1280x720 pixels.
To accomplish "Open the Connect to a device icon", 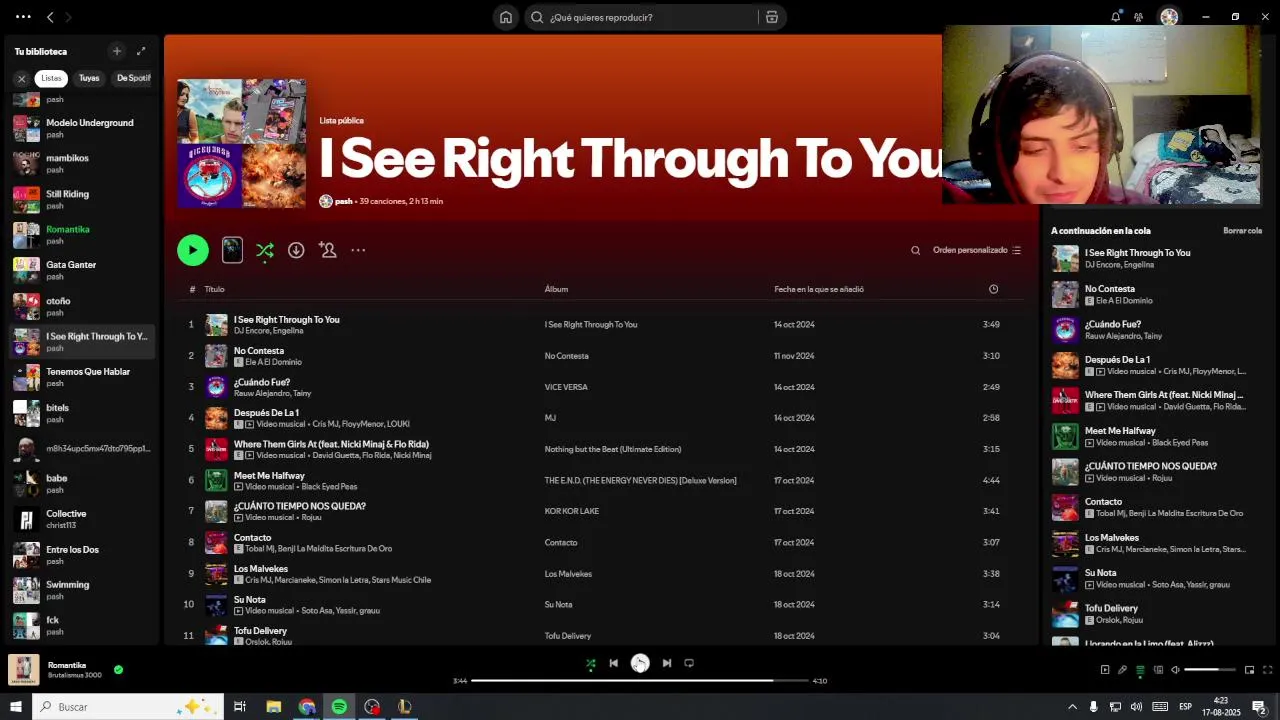I will click(1158, 670).
